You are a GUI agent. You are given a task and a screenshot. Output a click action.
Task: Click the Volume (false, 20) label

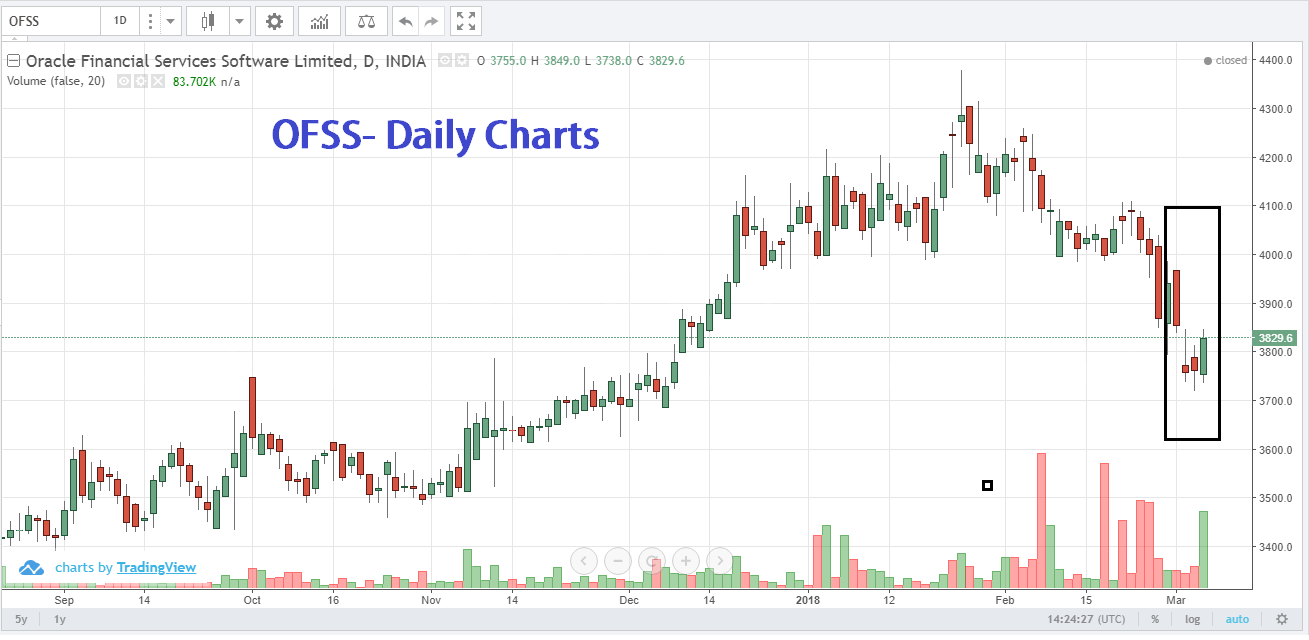coord(56,81)
